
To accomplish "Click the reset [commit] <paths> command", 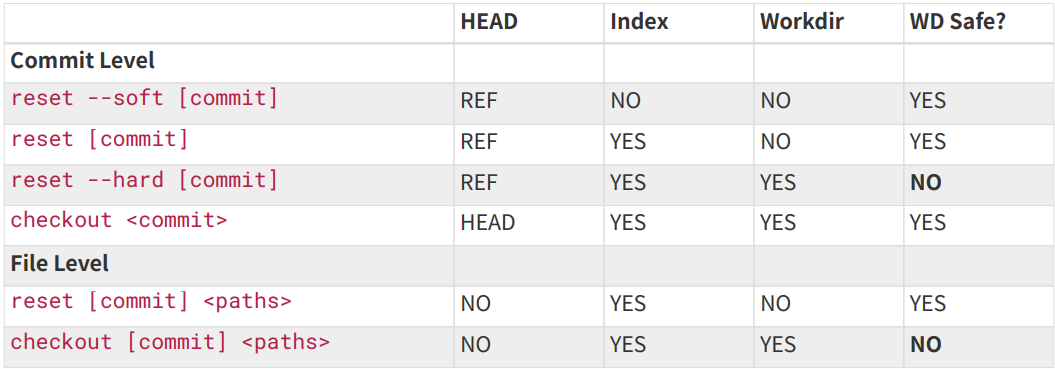I will point(151,301).
